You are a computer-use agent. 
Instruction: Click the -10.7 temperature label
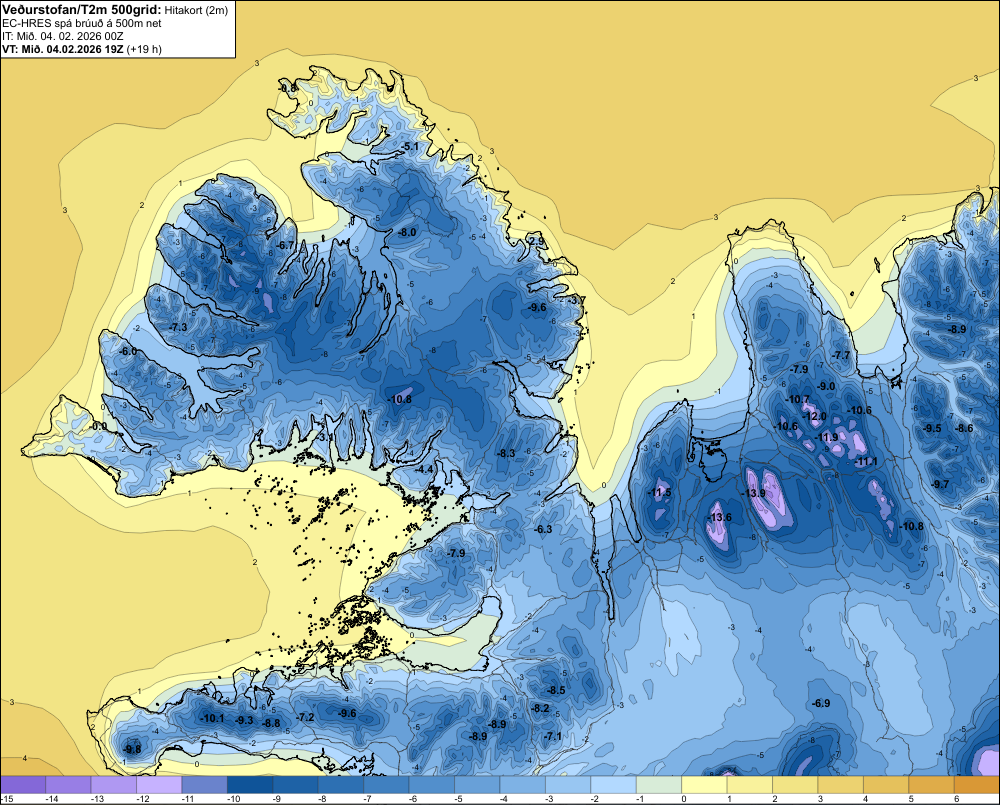[x=797, y=400]
